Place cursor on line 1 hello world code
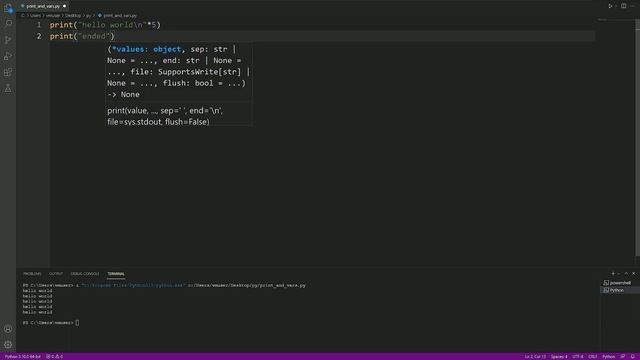This screenshot has width=640, height=360. [105, 25]
